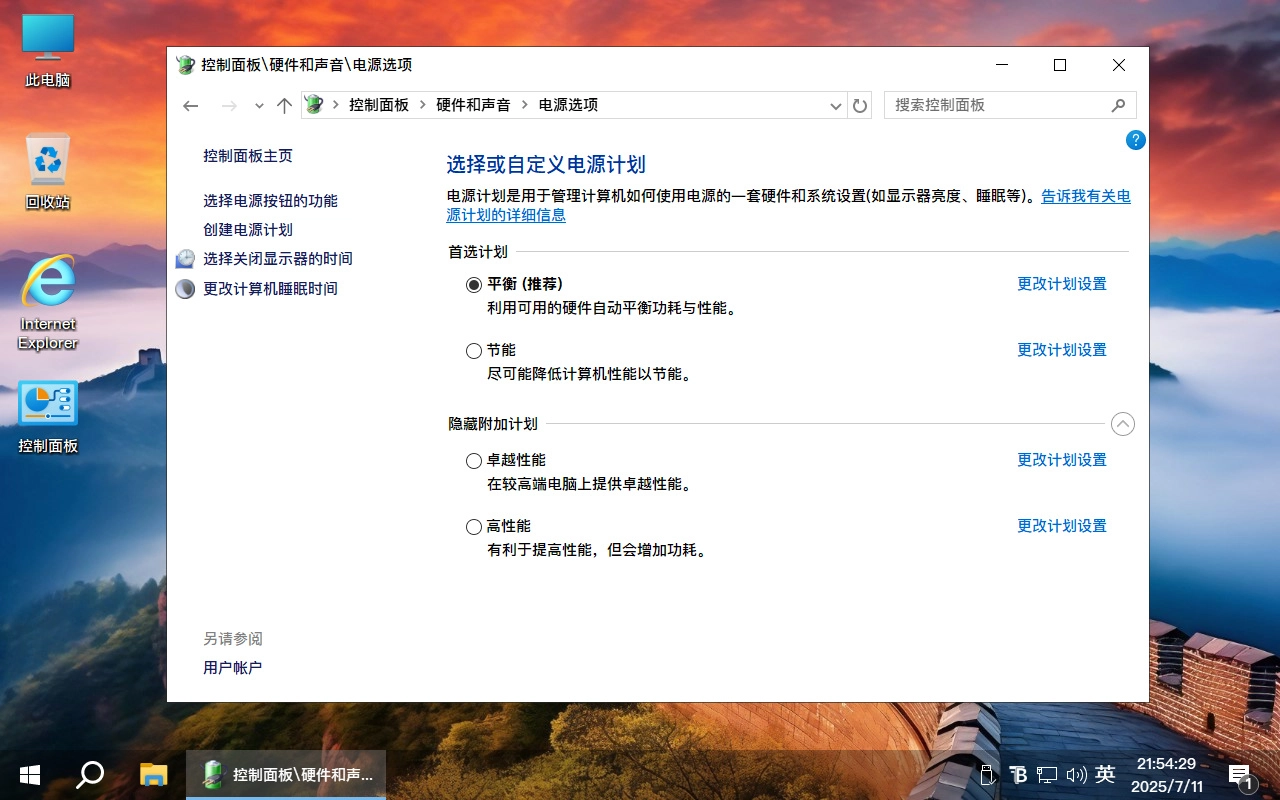Open the network icon in system tray
The image size is (1280, 800).
[x=1047, y=774]
